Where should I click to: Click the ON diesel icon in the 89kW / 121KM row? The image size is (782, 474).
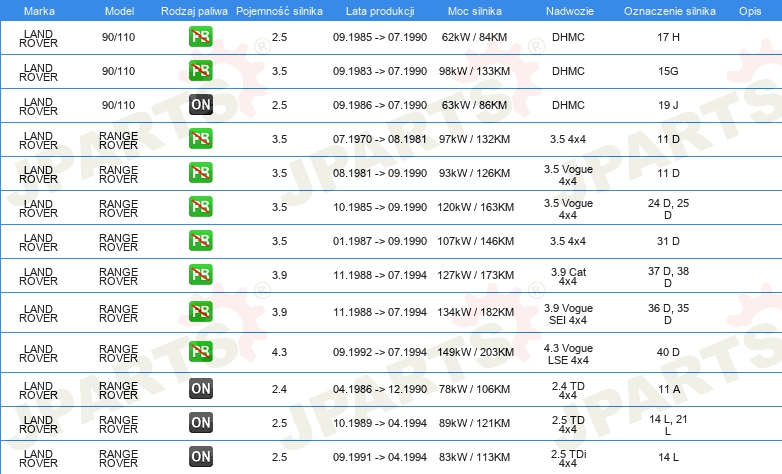coord(200,423)
